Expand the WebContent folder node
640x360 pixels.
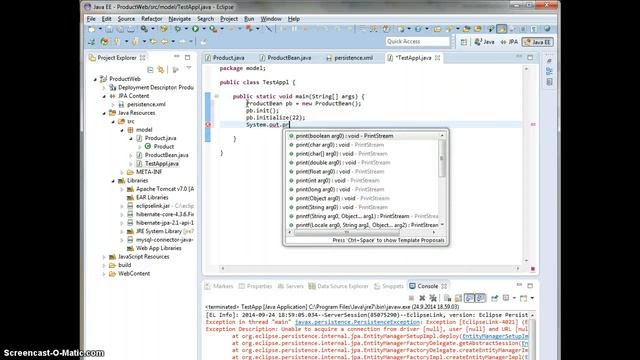point(104,273)
